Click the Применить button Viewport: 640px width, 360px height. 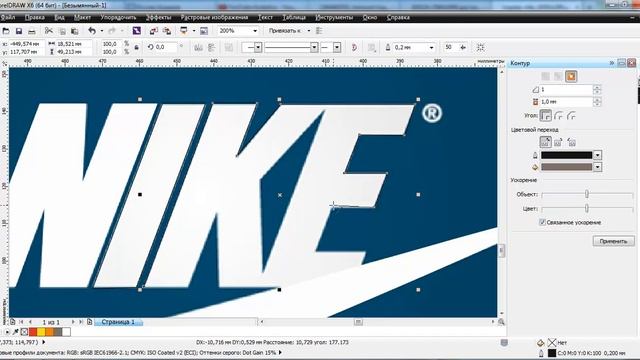pos(613,241)
